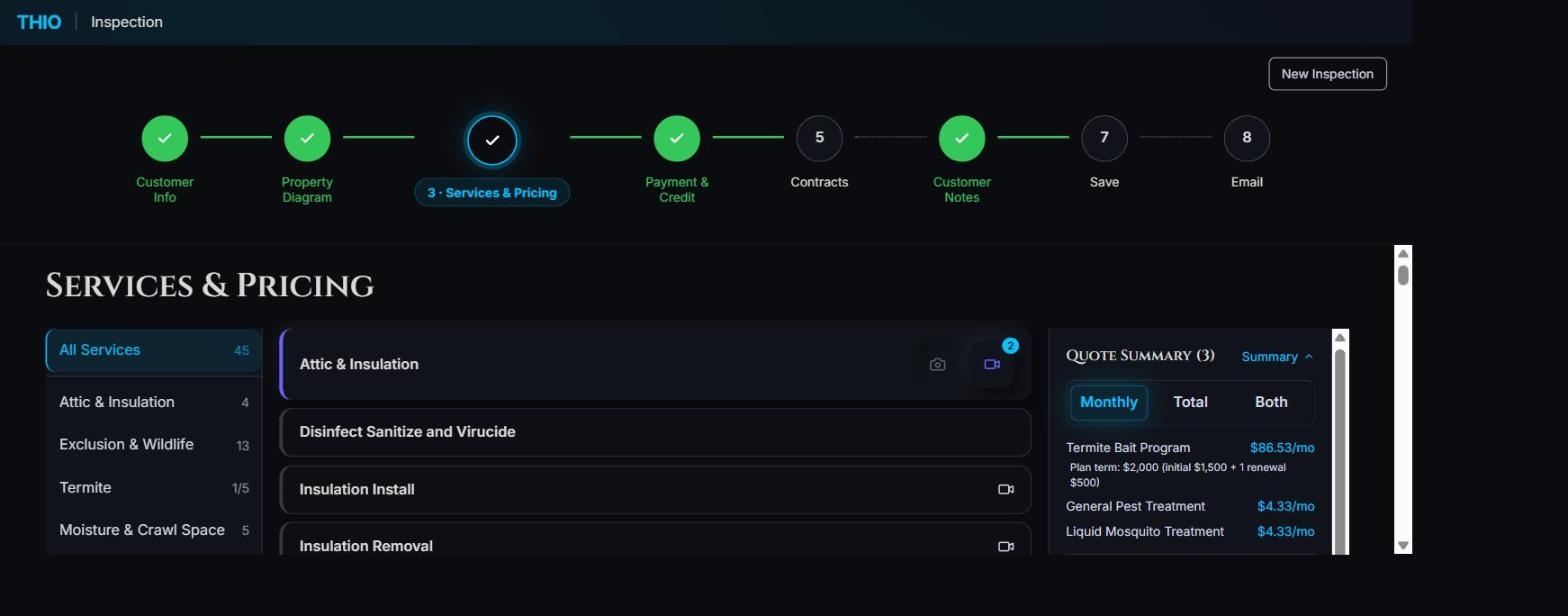
Task: Click the page scrollbar thumb
Action: (x=1403, y=275)
